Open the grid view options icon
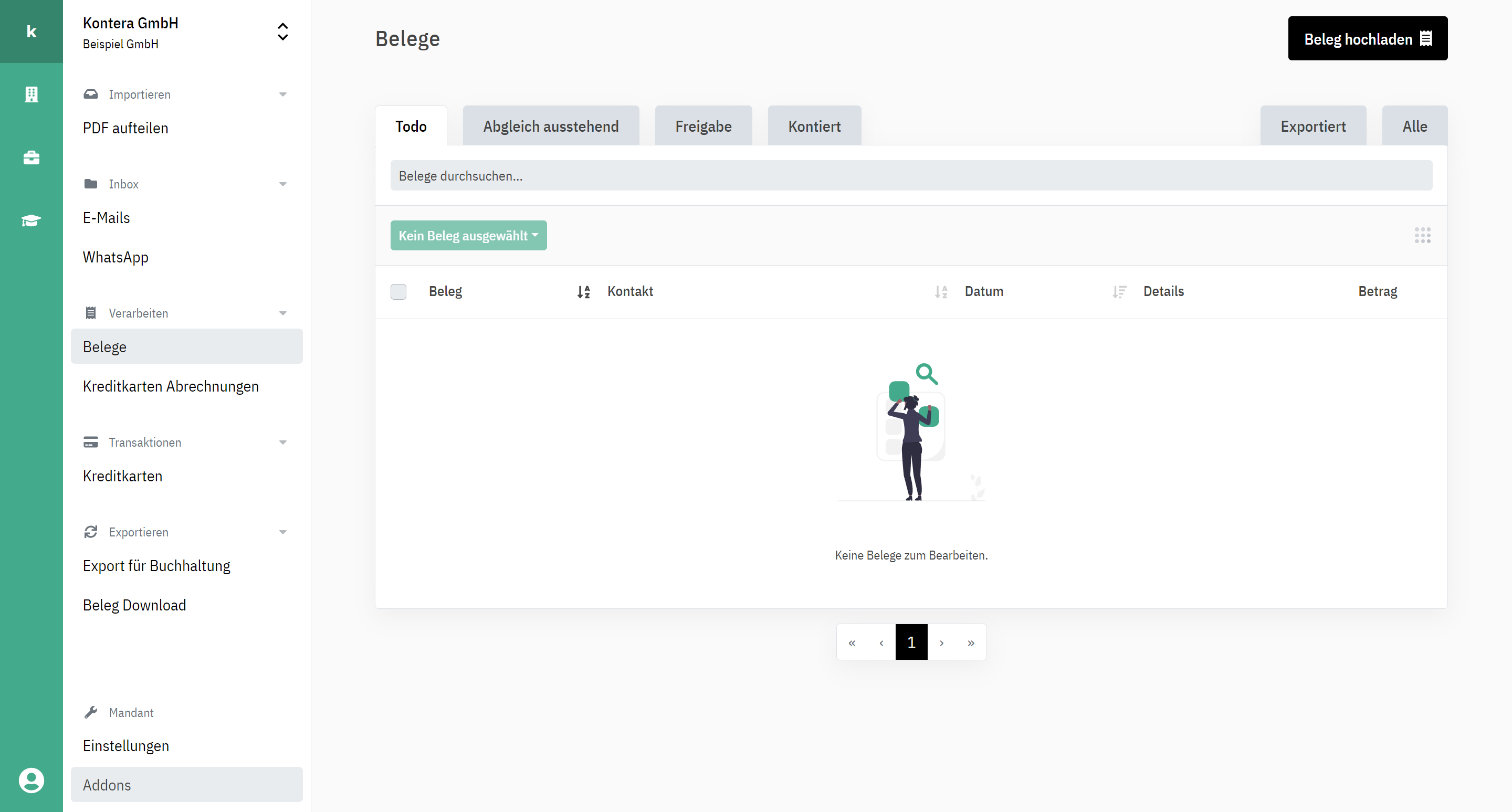Screen dimensions: 1512x812 (x=1422, y=235)
